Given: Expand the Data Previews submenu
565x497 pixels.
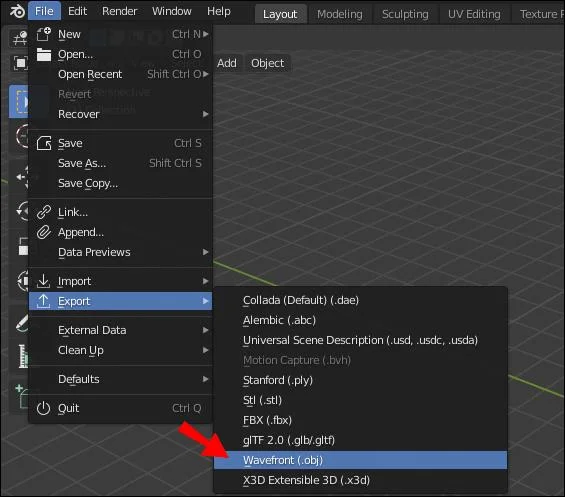Looking at the screenshot, I should coord(121,252).
